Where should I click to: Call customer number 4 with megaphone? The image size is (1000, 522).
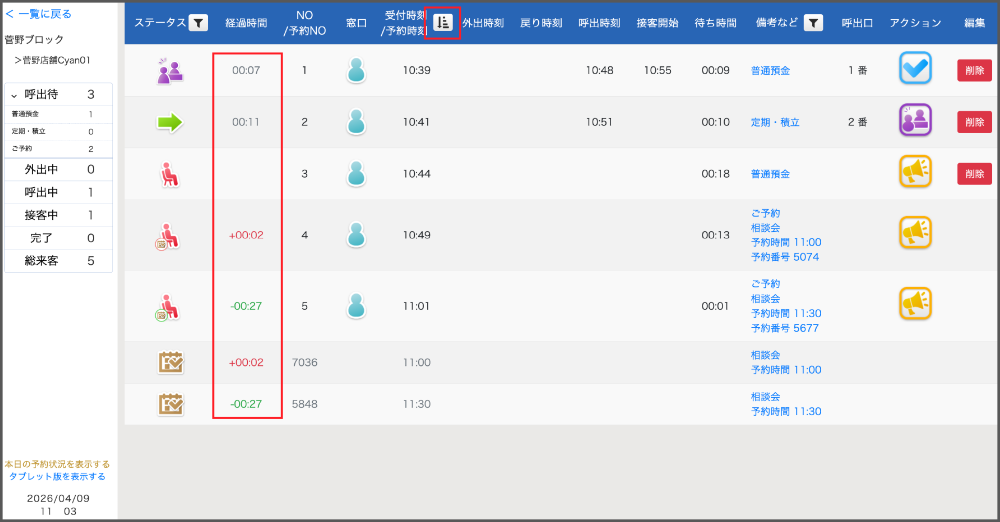(915, 232)
